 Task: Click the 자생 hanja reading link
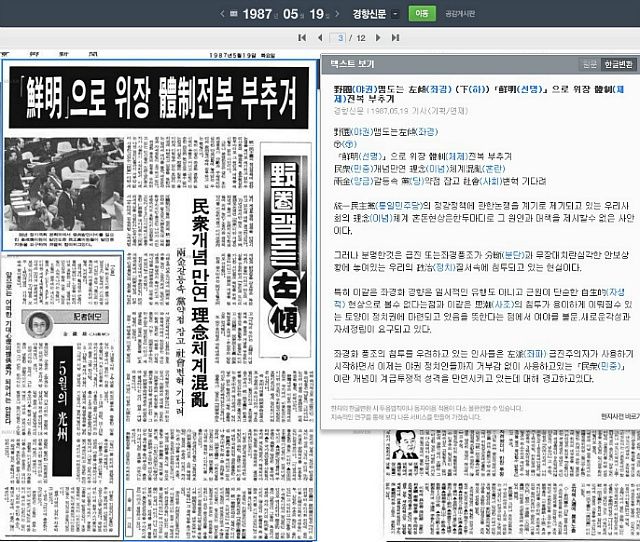pos(616,292)
